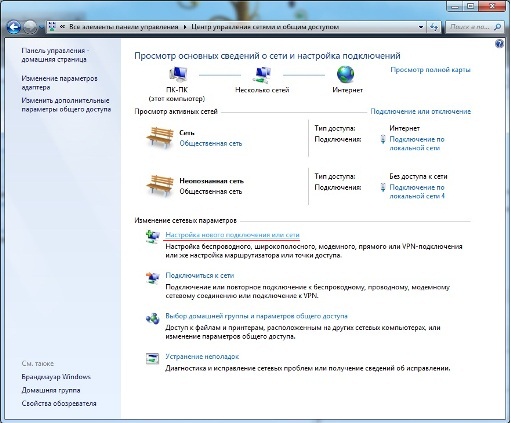Click the Интернет globe icon
511x423 pixels.
point(346,74)
